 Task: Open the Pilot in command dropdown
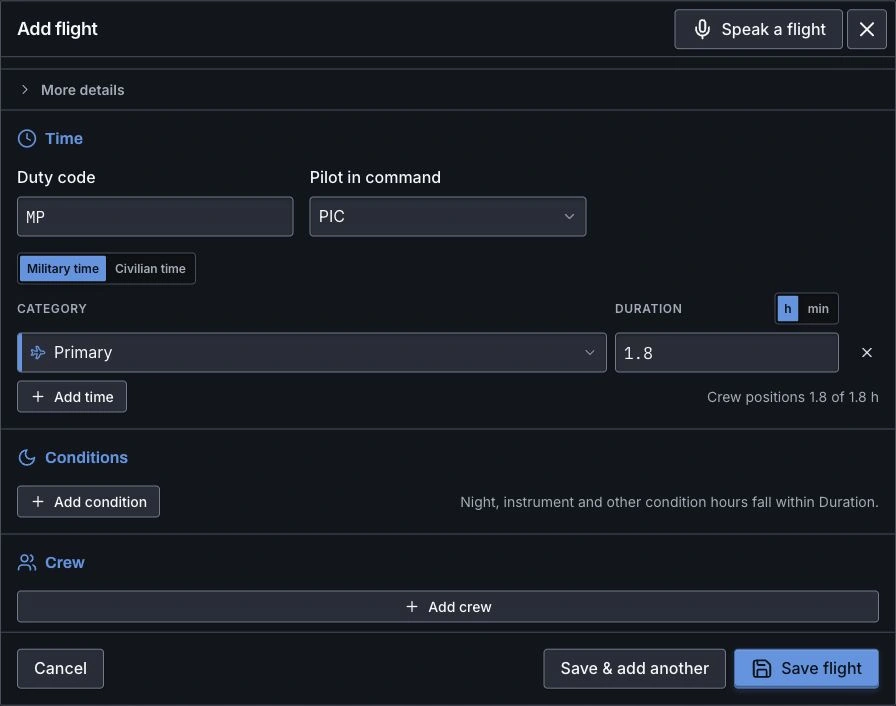pyautogui.click(x=447, y=216)
